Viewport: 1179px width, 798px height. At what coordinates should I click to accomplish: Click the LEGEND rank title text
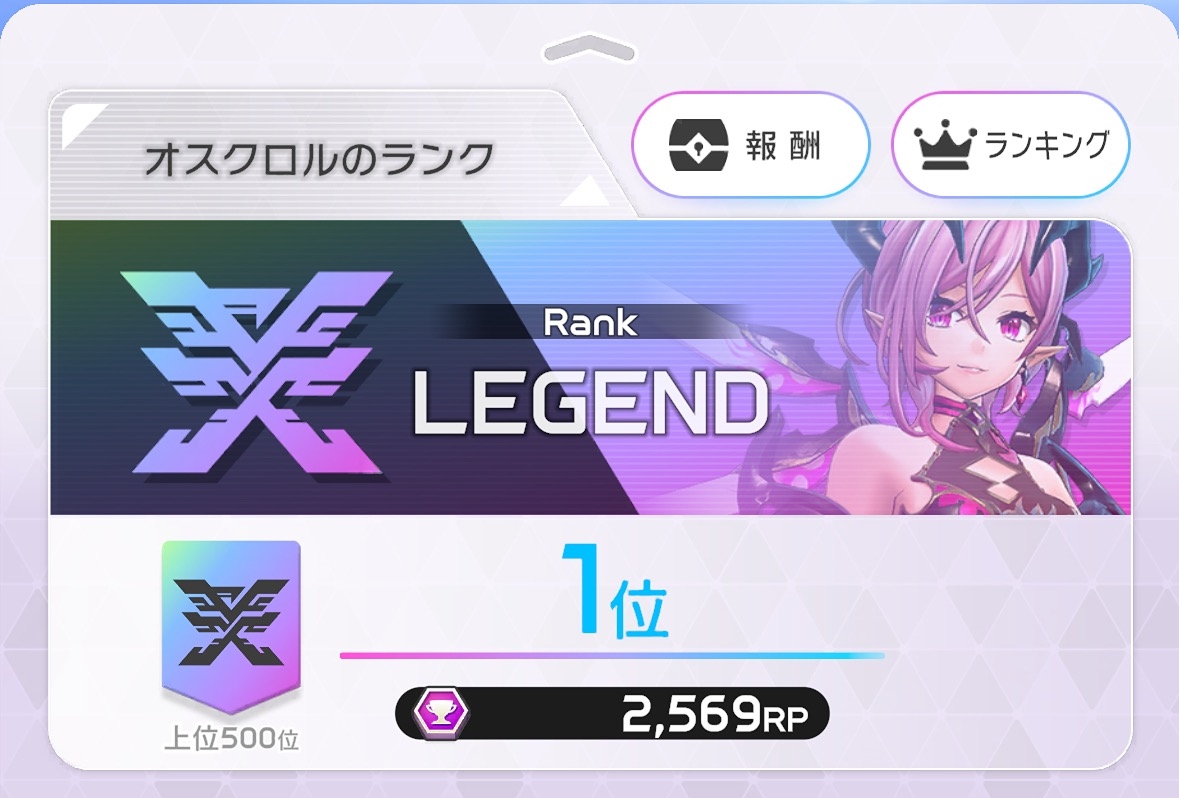[x=590, y=403]
